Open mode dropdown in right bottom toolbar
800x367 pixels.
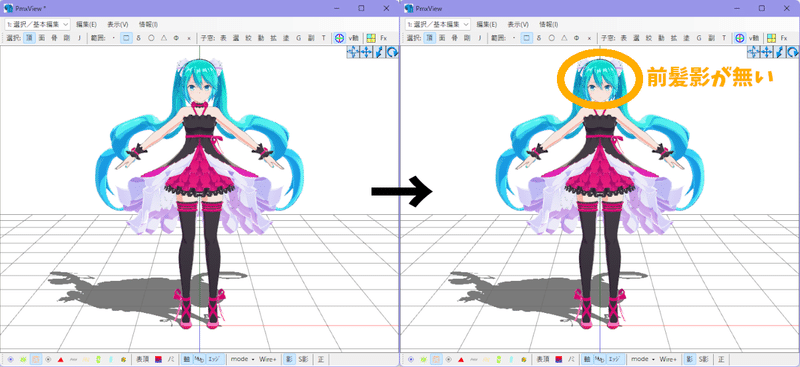pos(642,359)
